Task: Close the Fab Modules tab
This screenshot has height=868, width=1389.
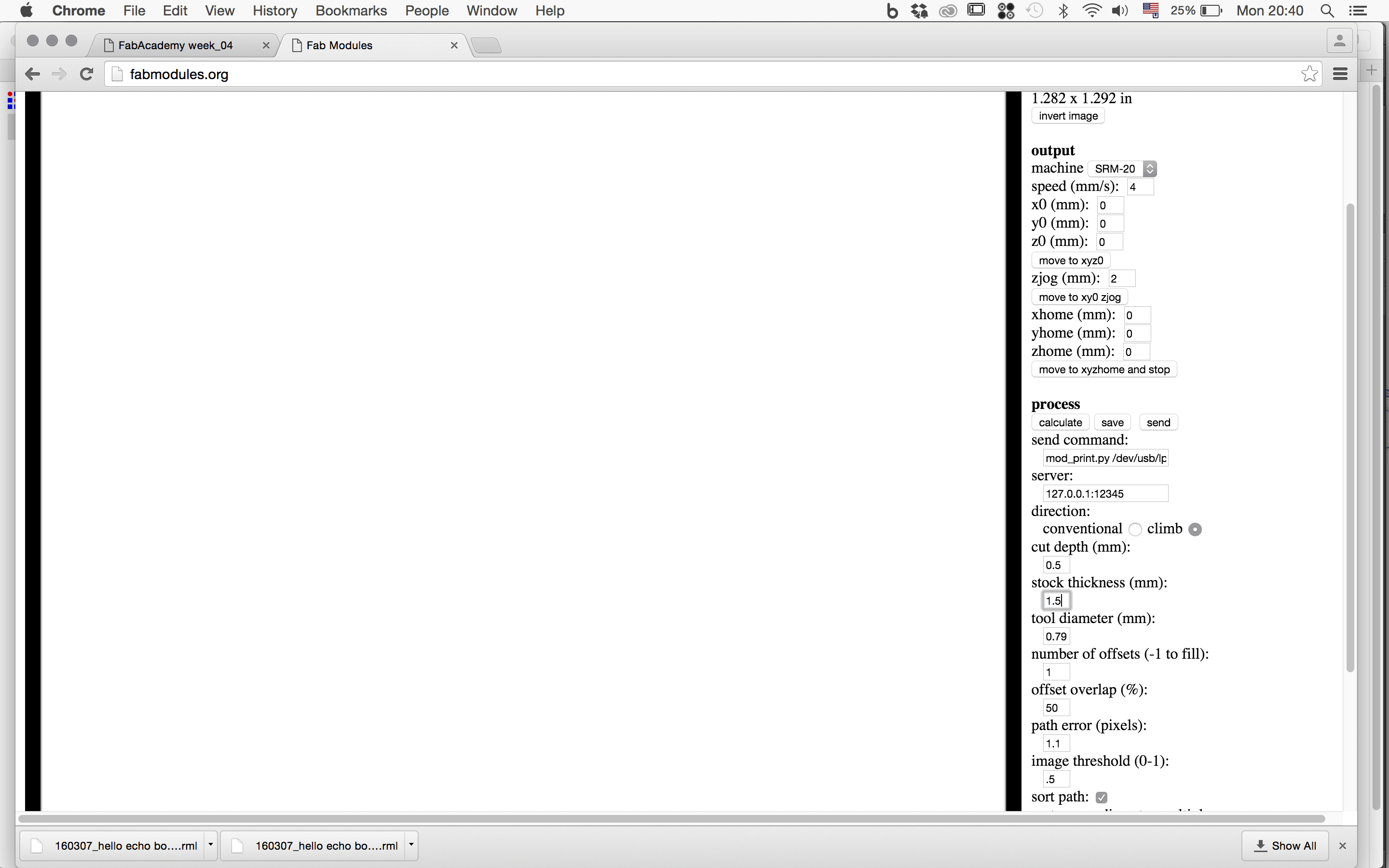Action: coord(454,45)
